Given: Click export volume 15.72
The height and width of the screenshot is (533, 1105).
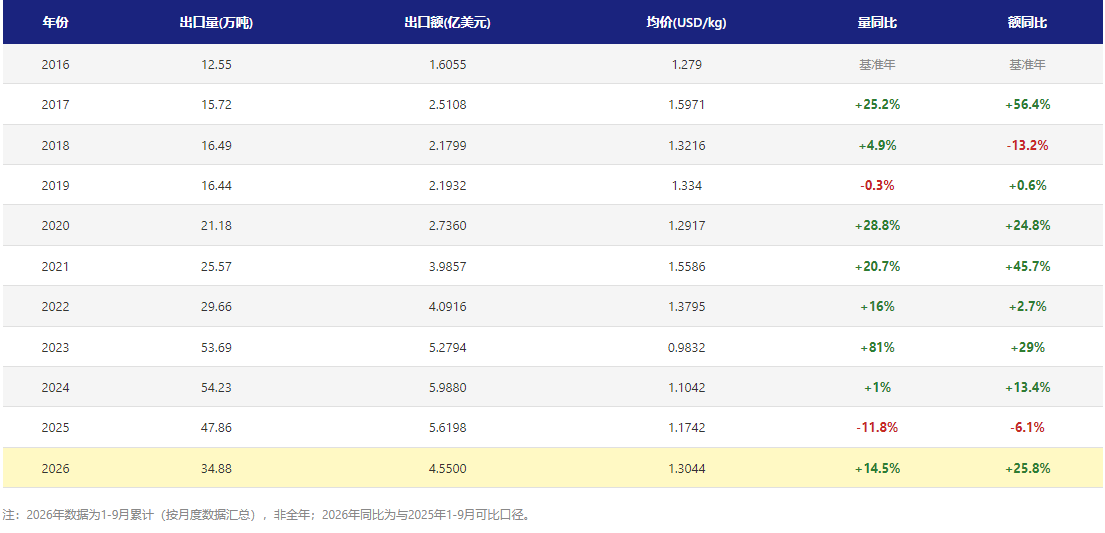Looking at the screenshot, I should click(216, 104).
